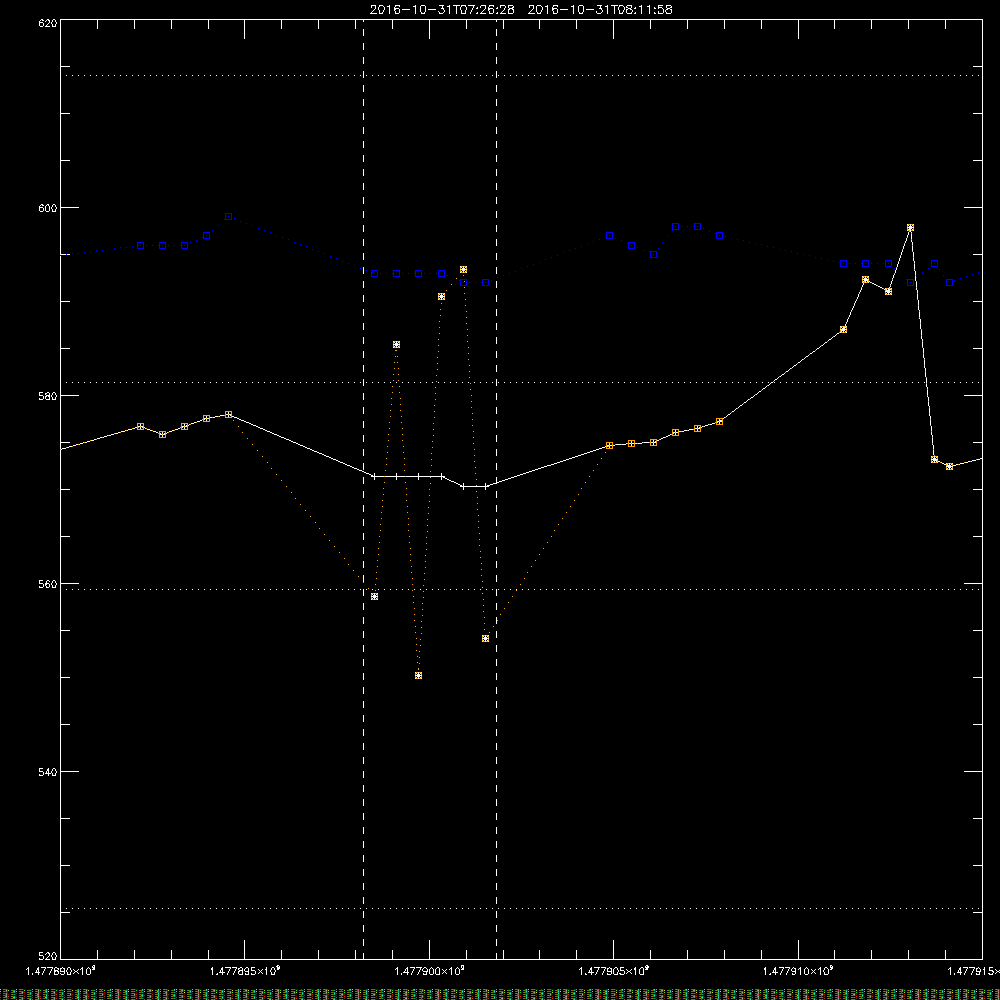
Task: Select the 580 y-axis label
Action: click(48, 395)
